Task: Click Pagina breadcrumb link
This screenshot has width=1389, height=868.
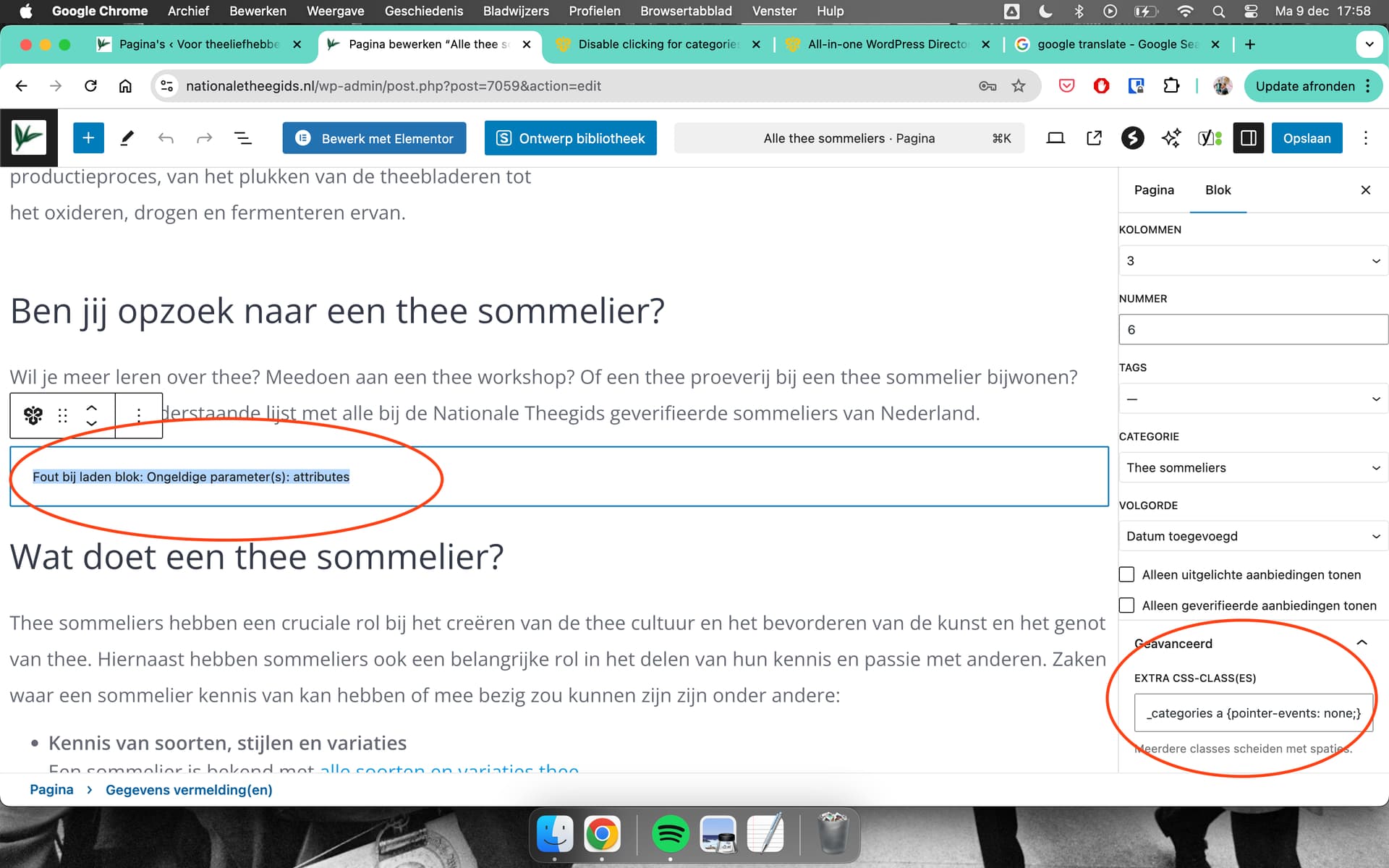Action: tap(51, 790)
